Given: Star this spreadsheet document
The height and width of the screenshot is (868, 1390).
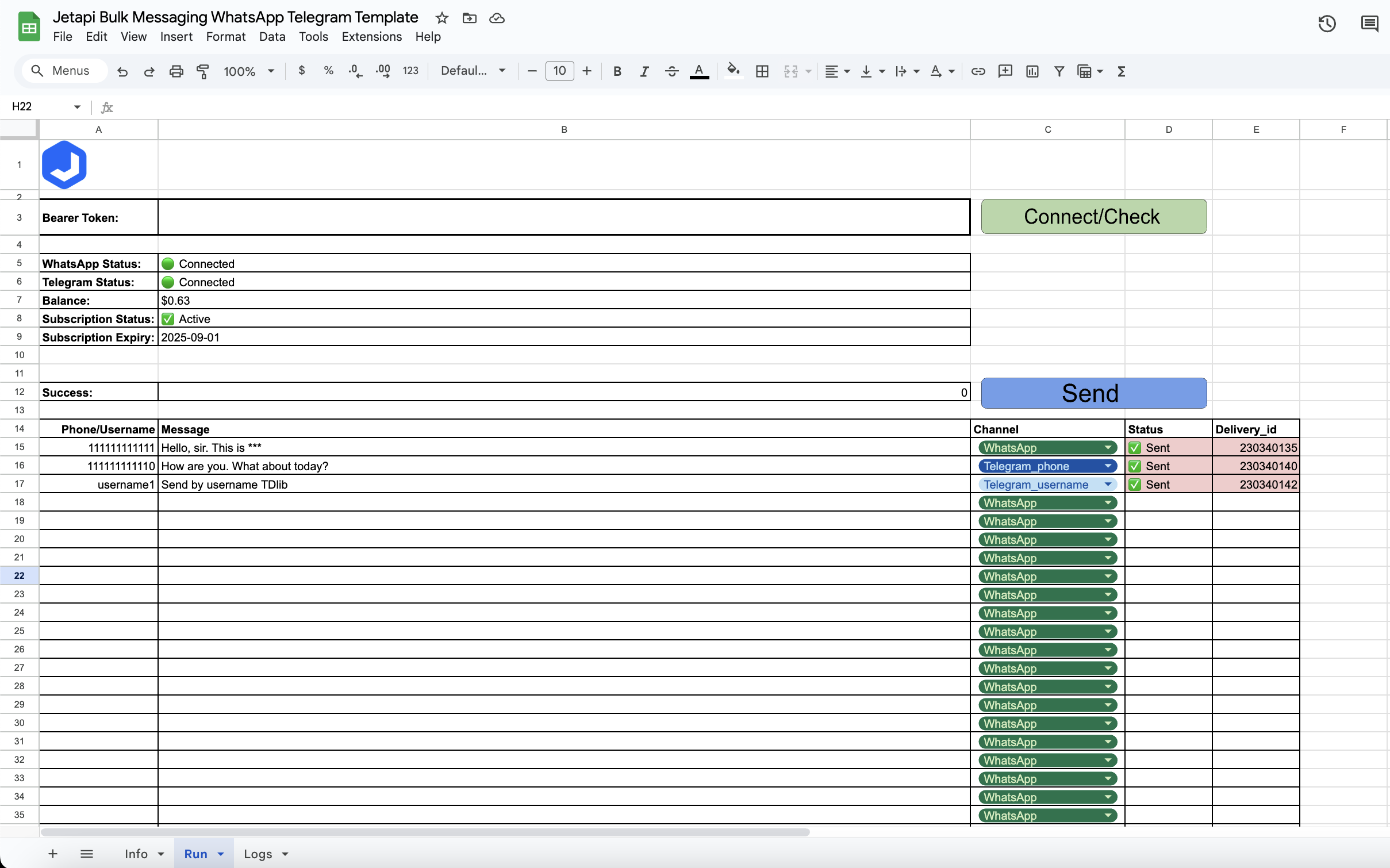Looking at the screenshot, I should pyautogui.click(x=441, y=18).
